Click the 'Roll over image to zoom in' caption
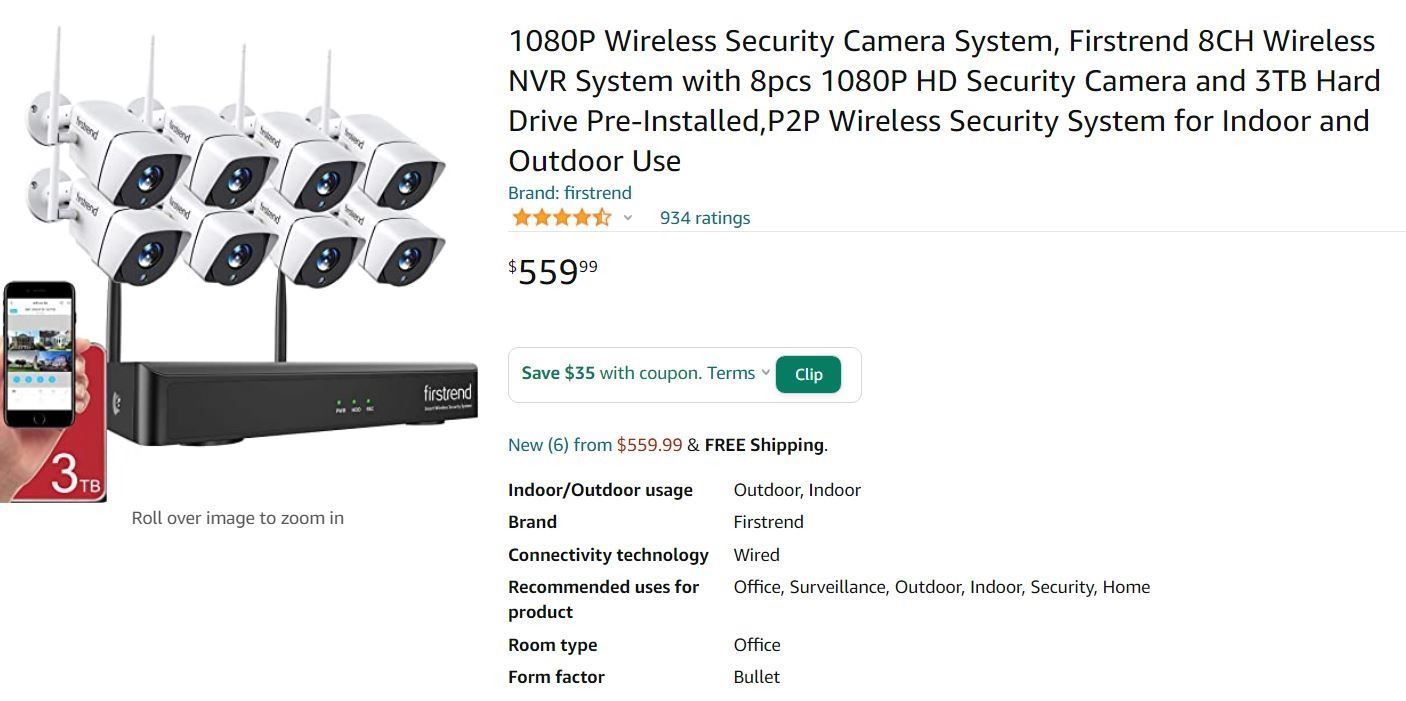Viewport: 1406px width, 701px height. click(237, 518)
